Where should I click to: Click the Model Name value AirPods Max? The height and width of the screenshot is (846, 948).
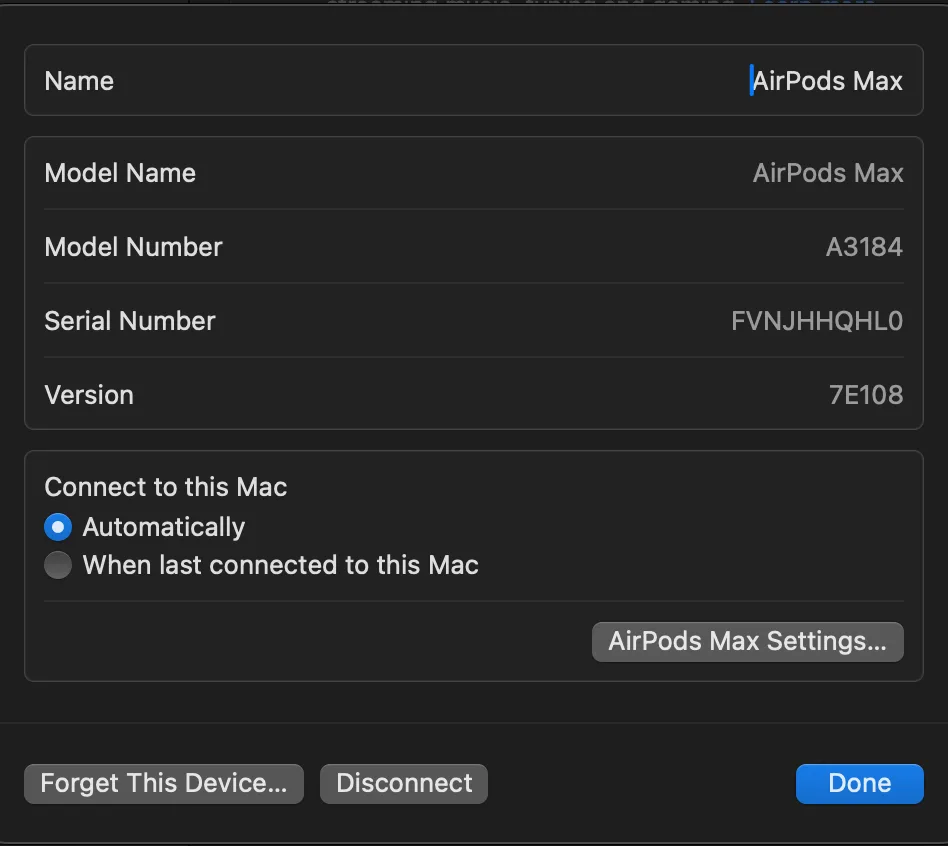[828, 174]
